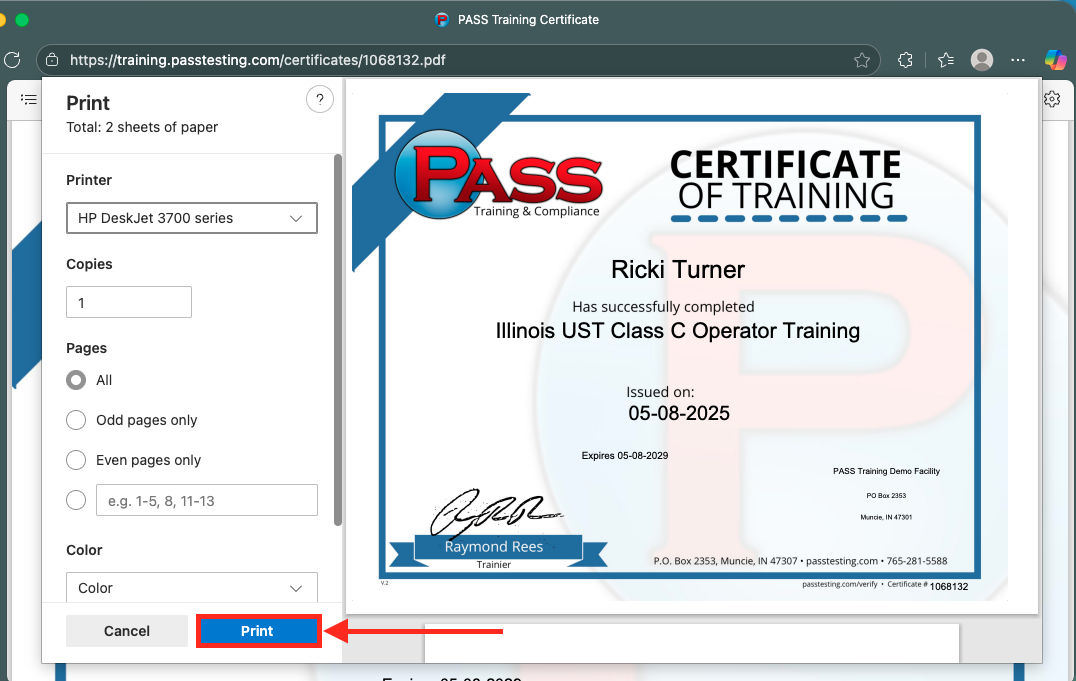Click the 'Illinois UST Class C Operator Training' text
1076x681 pixels.
677,331
